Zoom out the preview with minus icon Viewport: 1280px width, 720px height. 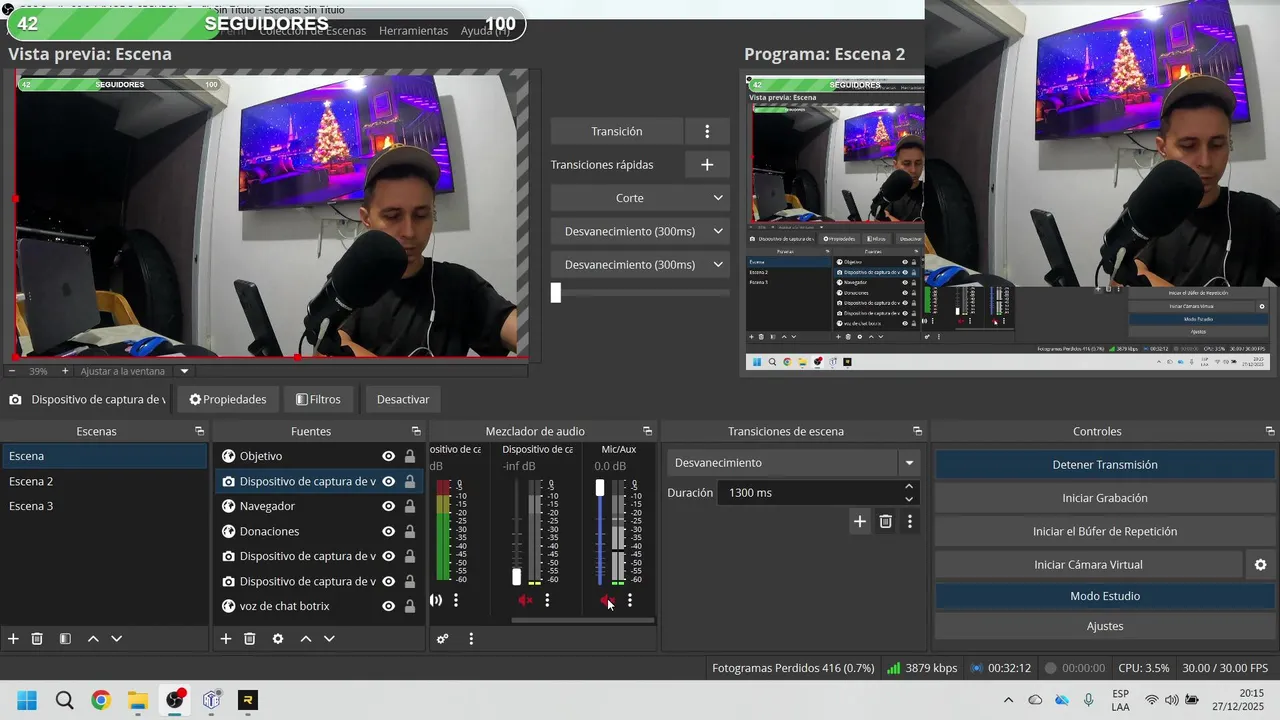click(12, 371)
